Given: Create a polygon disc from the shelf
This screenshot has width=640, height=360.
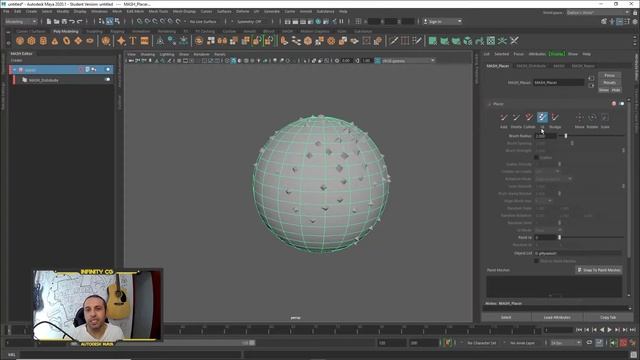Looking at the screenshot, I should click(x=90, y=41).
